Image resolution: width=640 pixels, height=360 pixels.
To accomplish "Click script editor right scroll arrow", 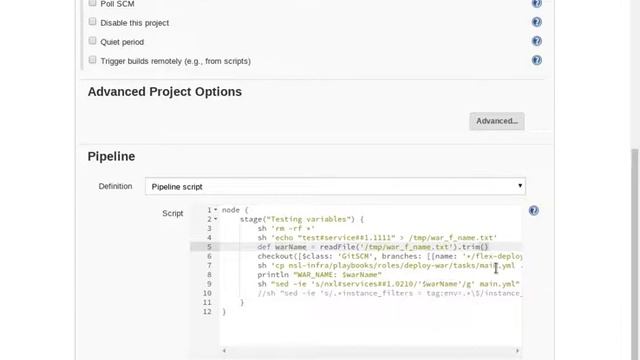I will [x=517, y=351].
